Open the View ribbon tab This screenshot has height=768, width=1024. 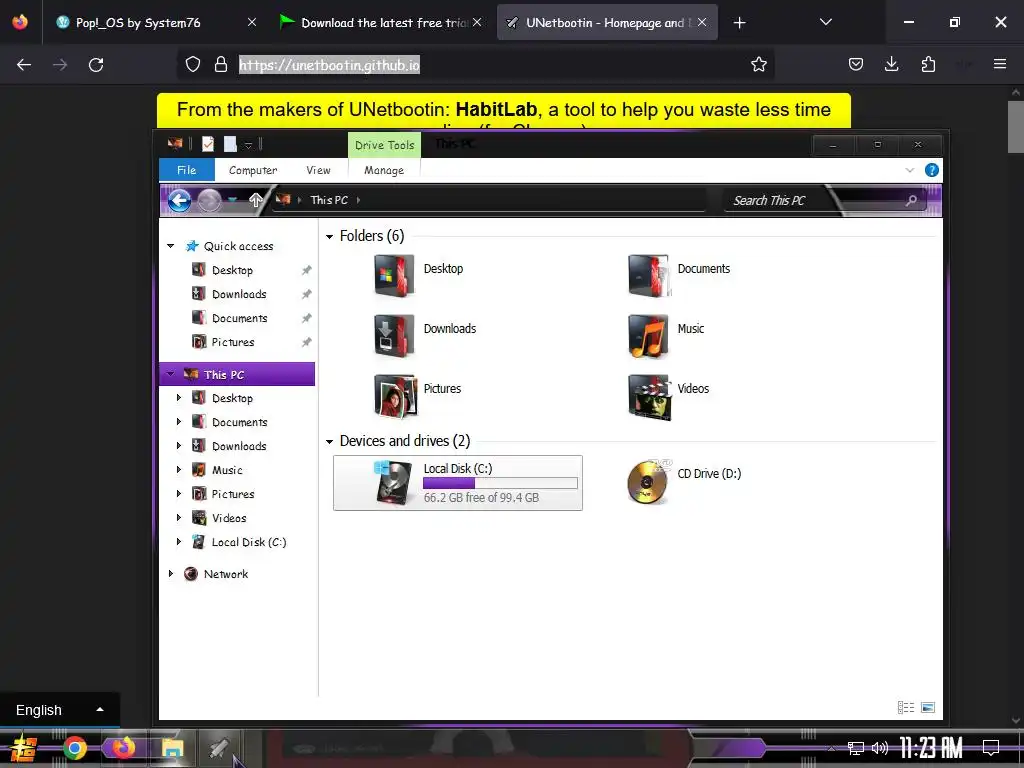click(318, 170)
